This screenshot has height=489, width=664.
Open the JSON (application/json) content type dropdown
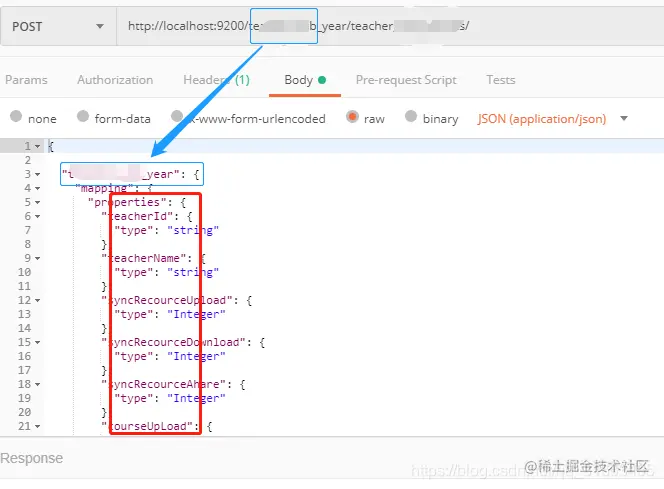click(552, 119)
